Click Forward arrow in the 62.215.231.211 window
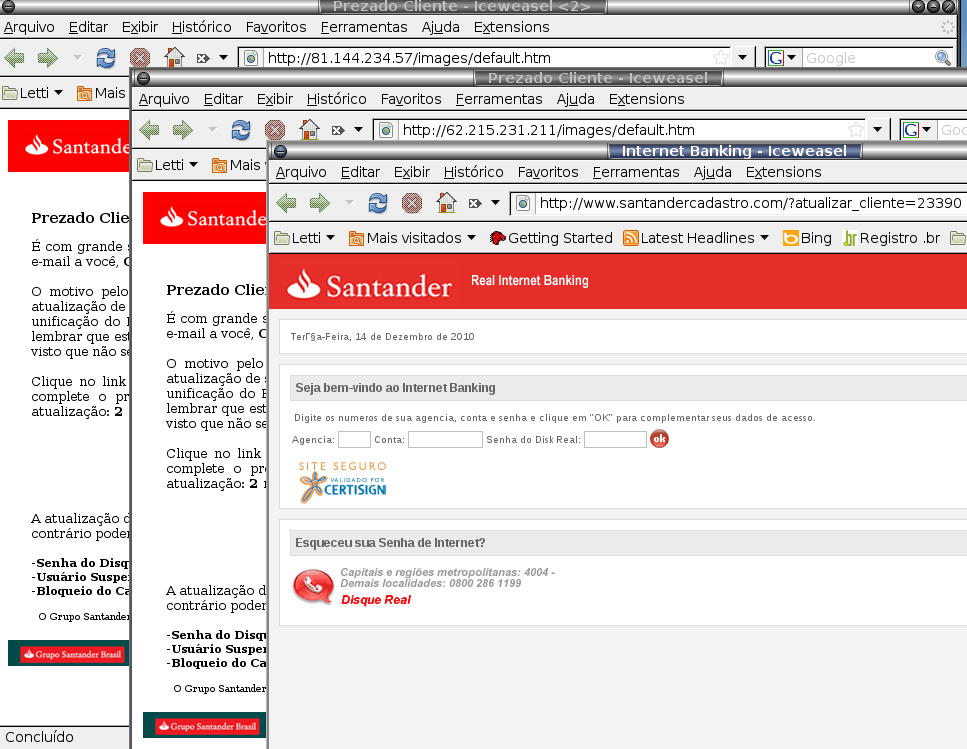967x749 pixels. point(183,130)
